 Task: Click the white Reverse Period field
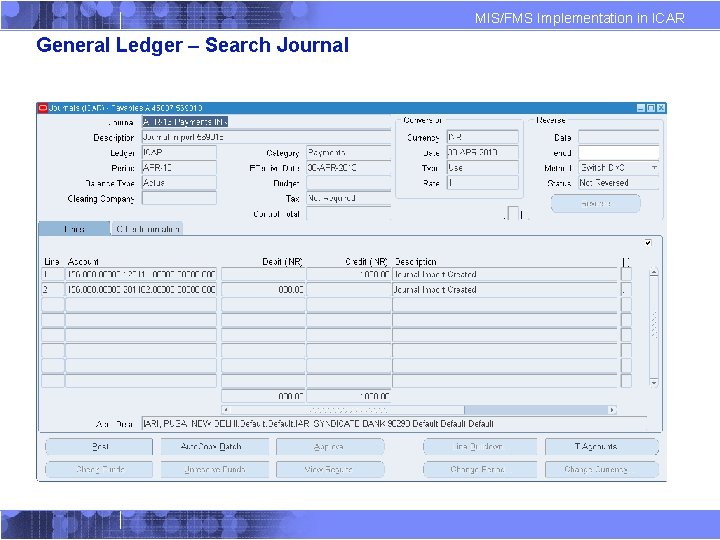[619, 152]
